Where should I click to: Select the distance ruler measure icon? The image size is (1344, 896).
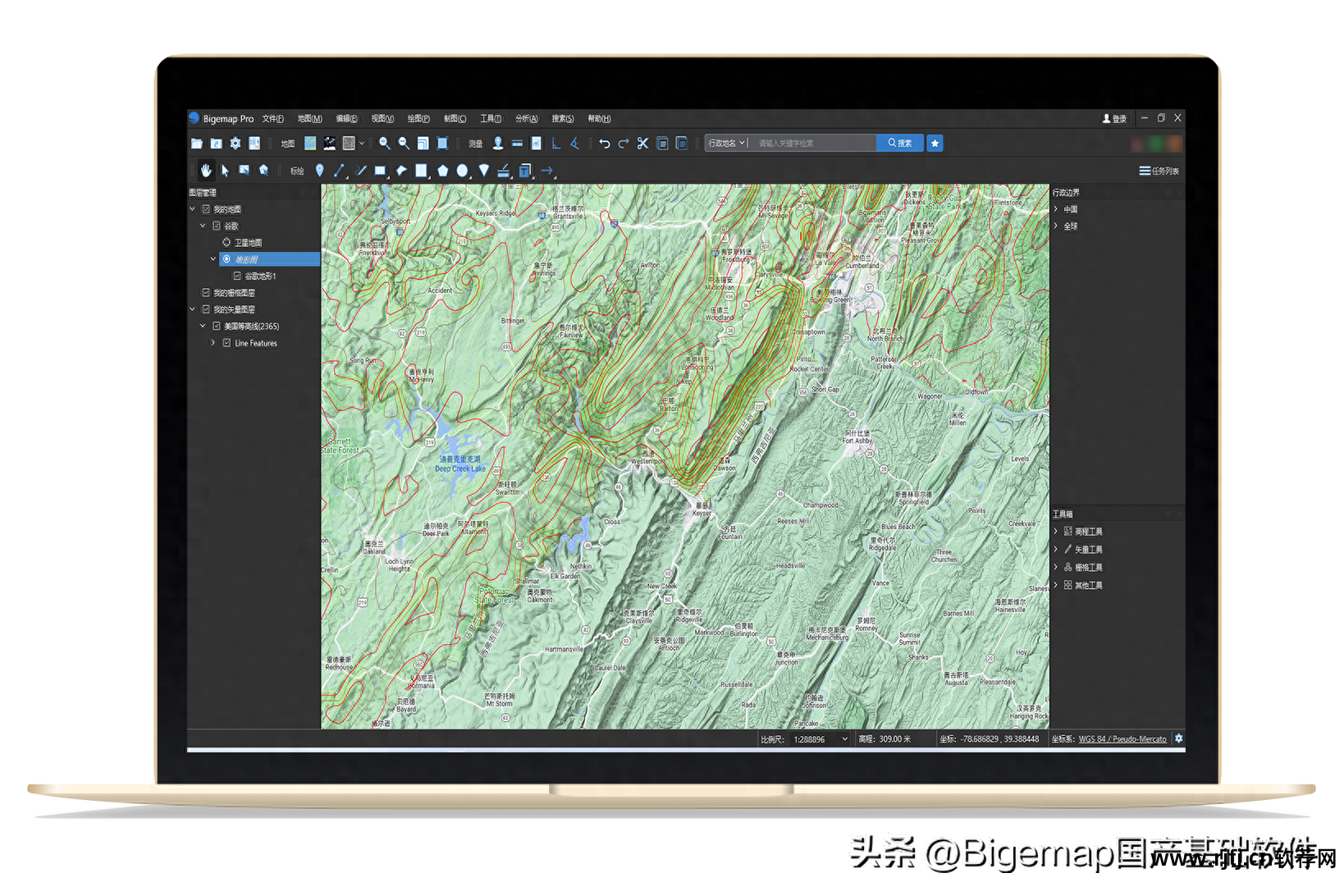coord(517,144)
